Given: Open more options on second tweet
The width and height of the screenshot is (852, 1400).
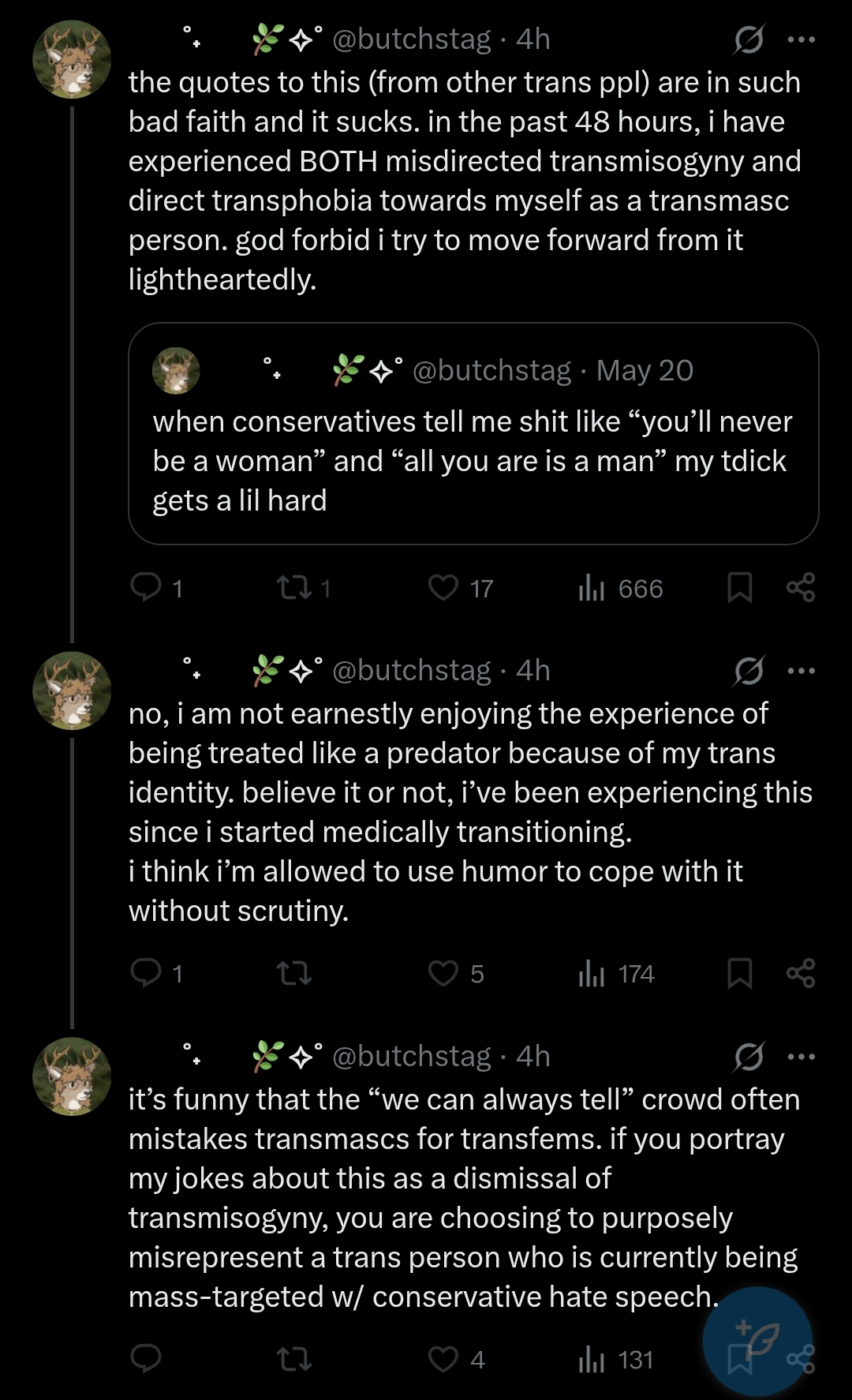Looking at the screenshot, I should 801,671.
